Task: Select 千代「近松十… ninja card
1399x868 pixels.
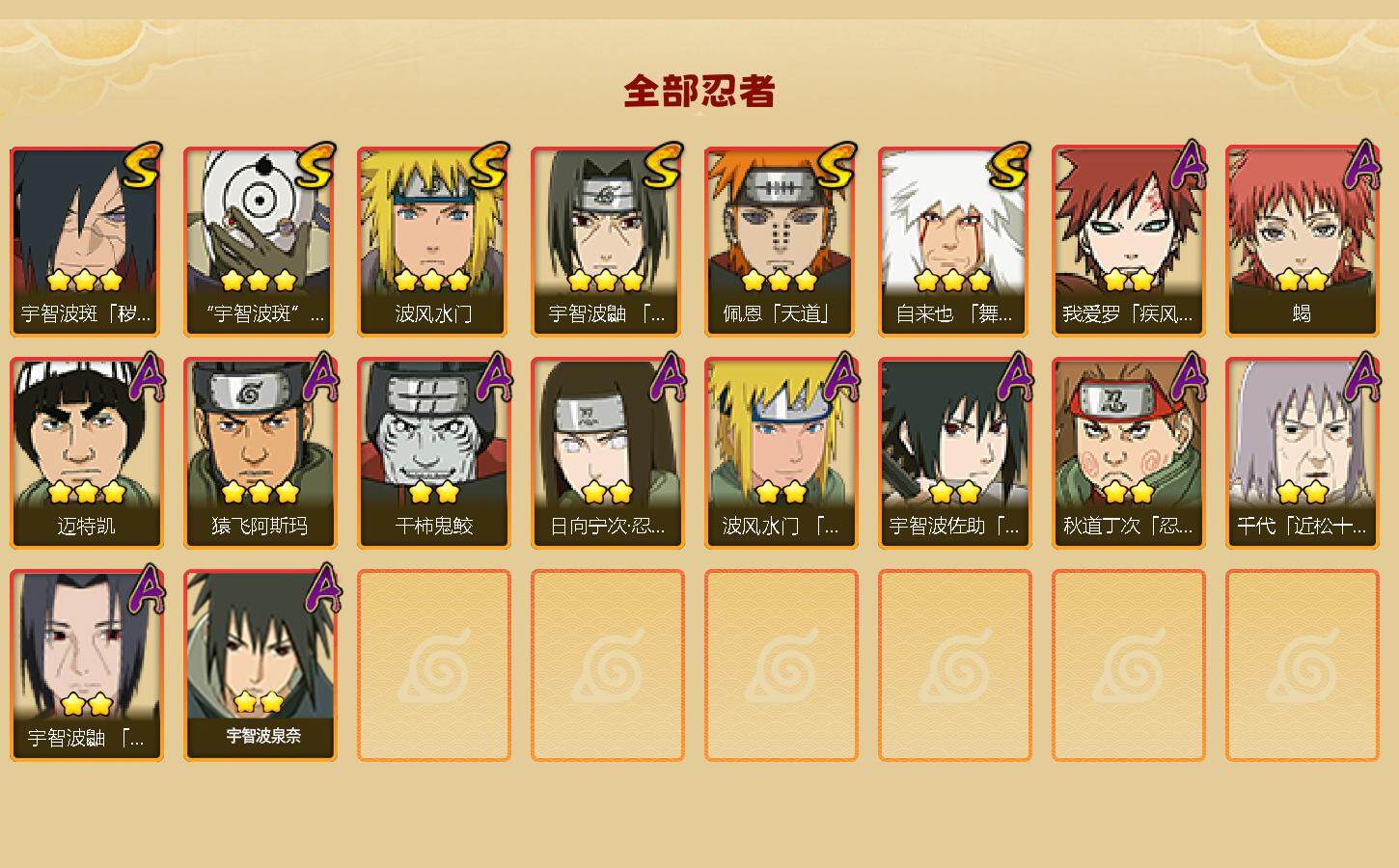Action: (x=1303, y=453)
